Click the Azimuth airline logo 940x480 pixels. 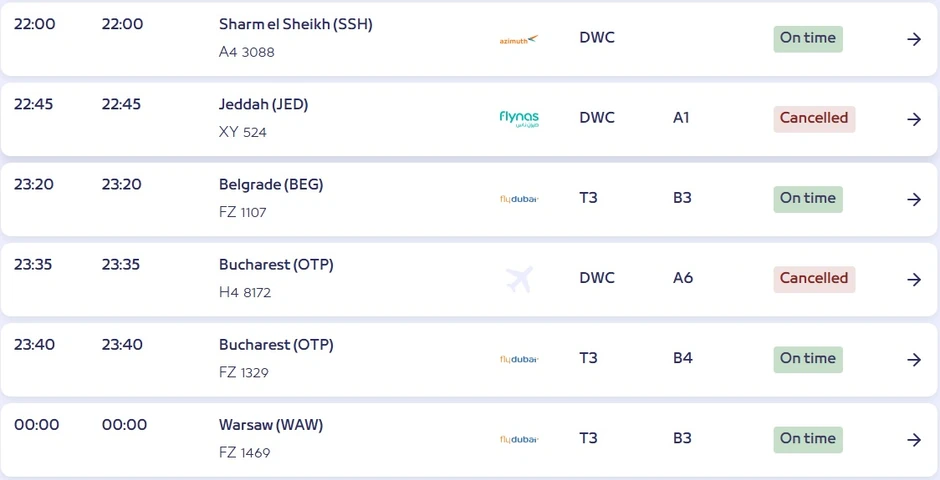click(518, 40)
